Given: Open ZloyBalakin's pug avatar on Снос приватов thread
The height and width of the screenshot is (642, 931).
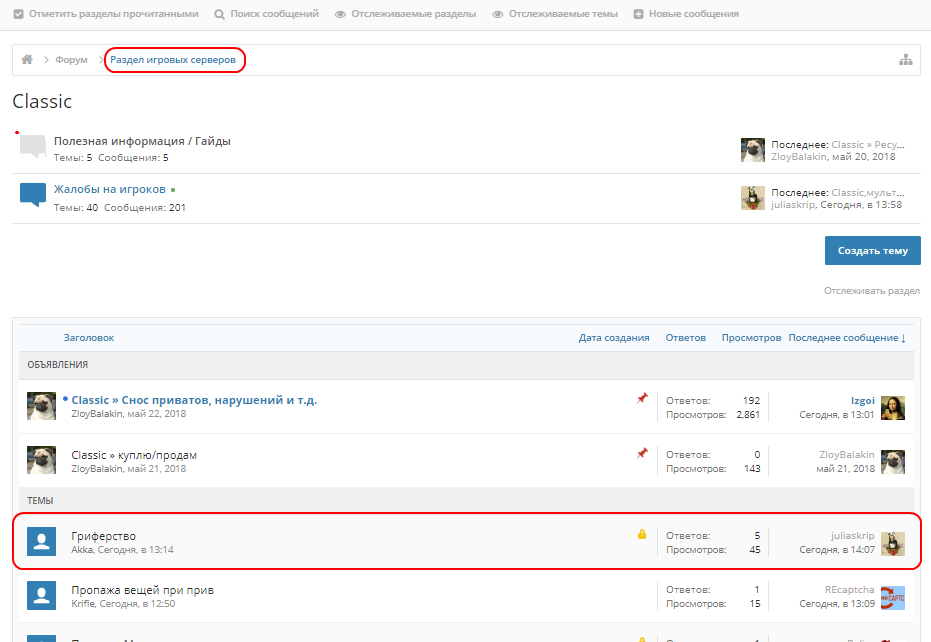Looking at the screenshot, I should pos(42,406).
